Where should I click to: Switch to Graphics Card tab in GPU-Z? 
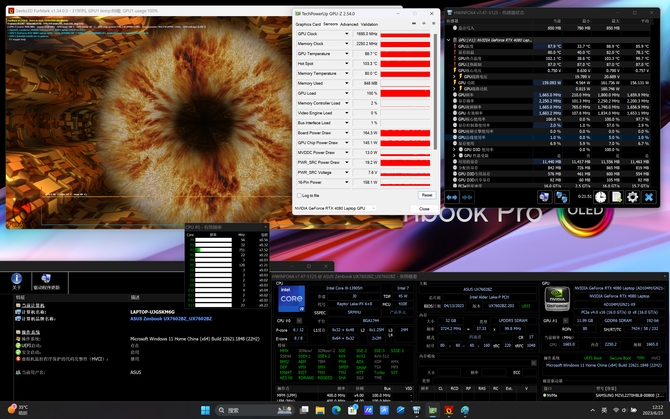coord(308,24)
